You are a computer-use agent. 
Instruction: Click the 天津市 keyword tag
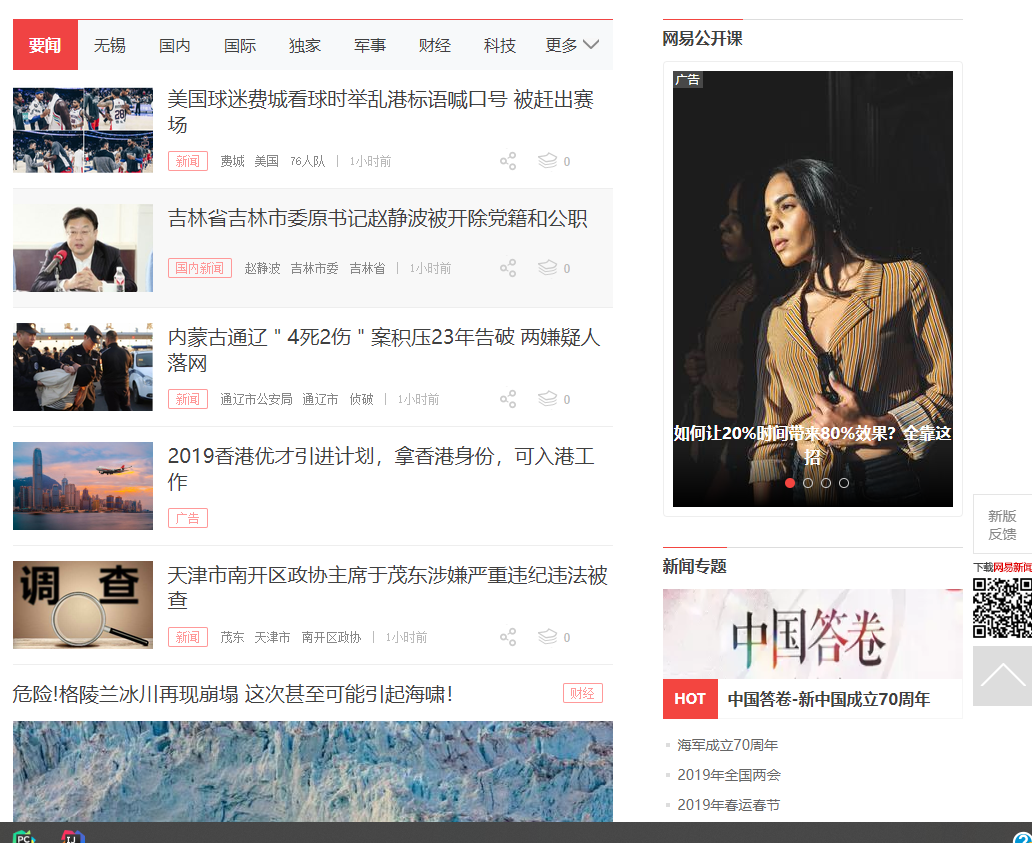272,638
